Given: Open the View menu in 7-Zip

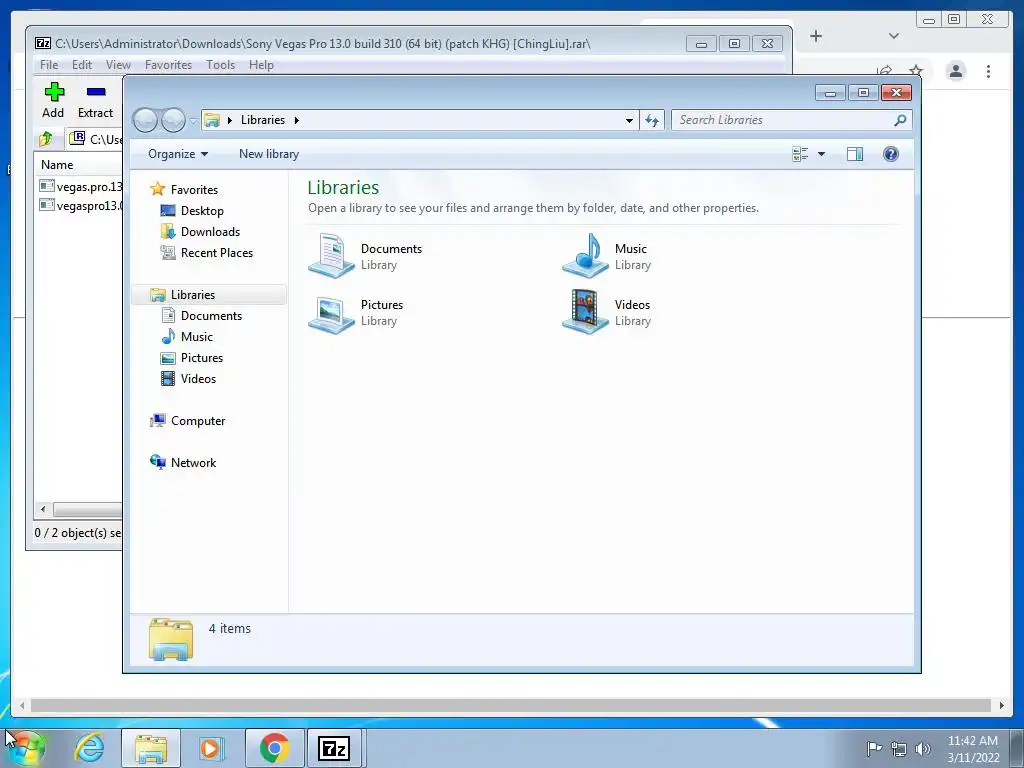Looking at the screenshot, I should (x=118, y=65).
